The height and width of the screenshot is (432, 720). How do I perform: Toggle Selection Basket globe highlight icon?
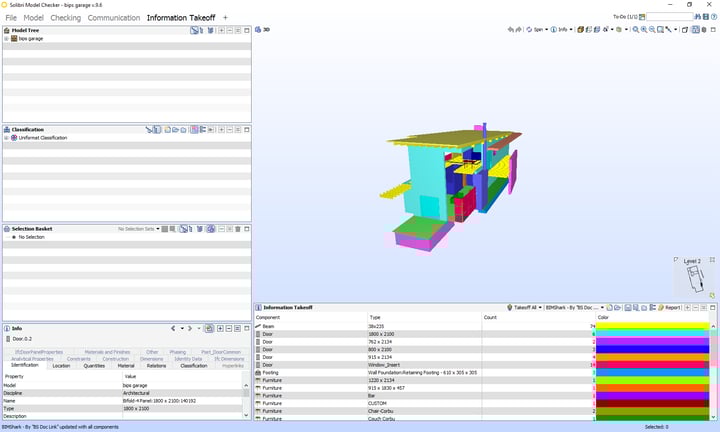[x=211, y=229]
